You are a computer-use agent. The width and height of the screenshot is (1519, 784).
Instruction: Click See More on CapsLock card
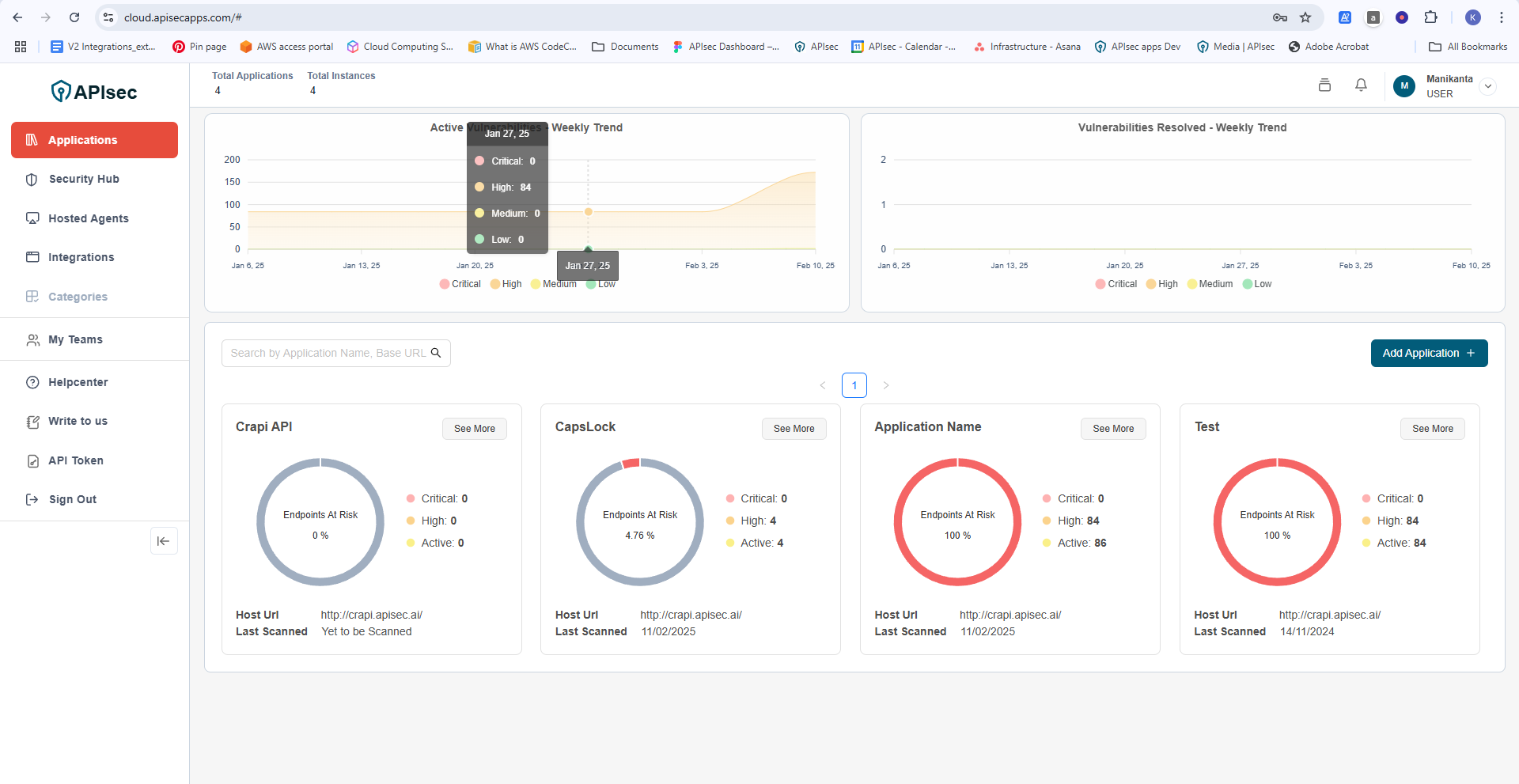coord(794,429)
